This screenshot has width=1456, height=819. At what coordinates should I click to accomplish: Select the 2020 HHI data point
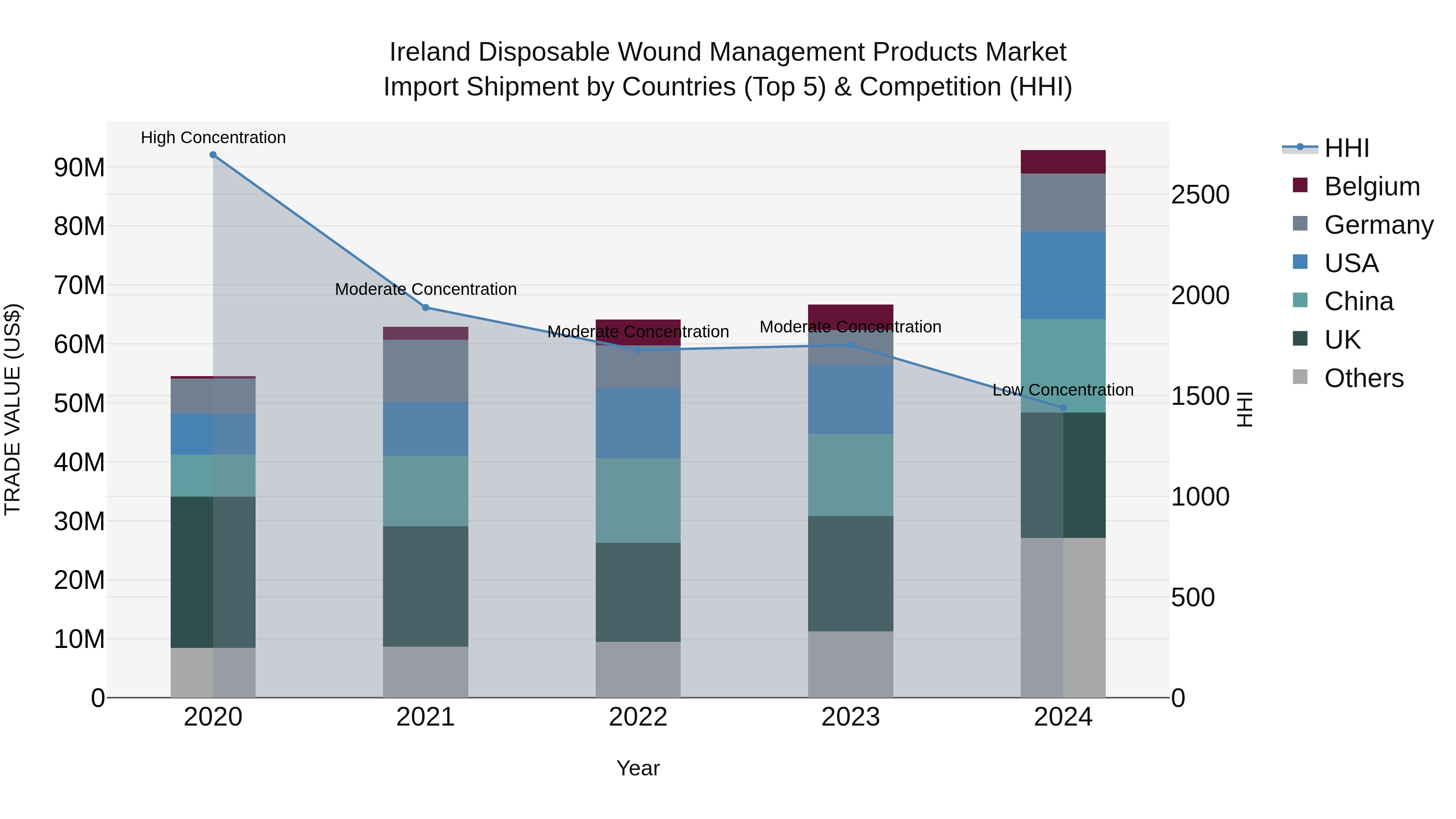(213, 155)
